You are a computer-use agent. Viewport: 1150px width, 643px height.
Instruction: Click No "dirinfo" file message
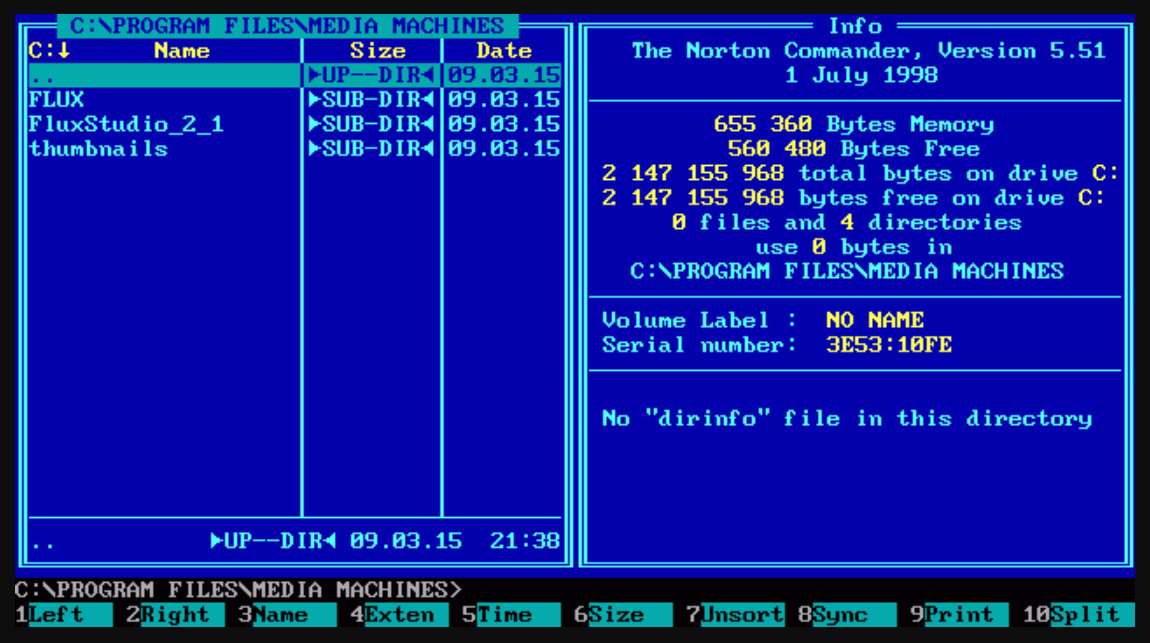coord(847,419)
